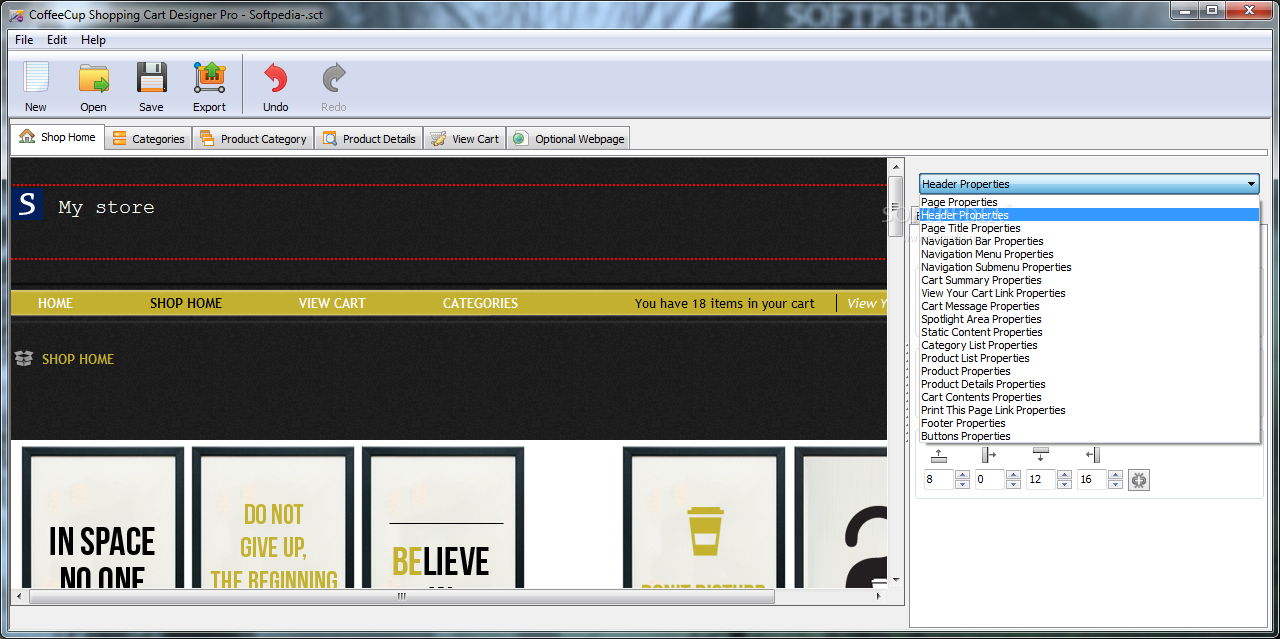1280x639 pixels.
Task: Open the Help menu
Action: (x=94, y=40)
